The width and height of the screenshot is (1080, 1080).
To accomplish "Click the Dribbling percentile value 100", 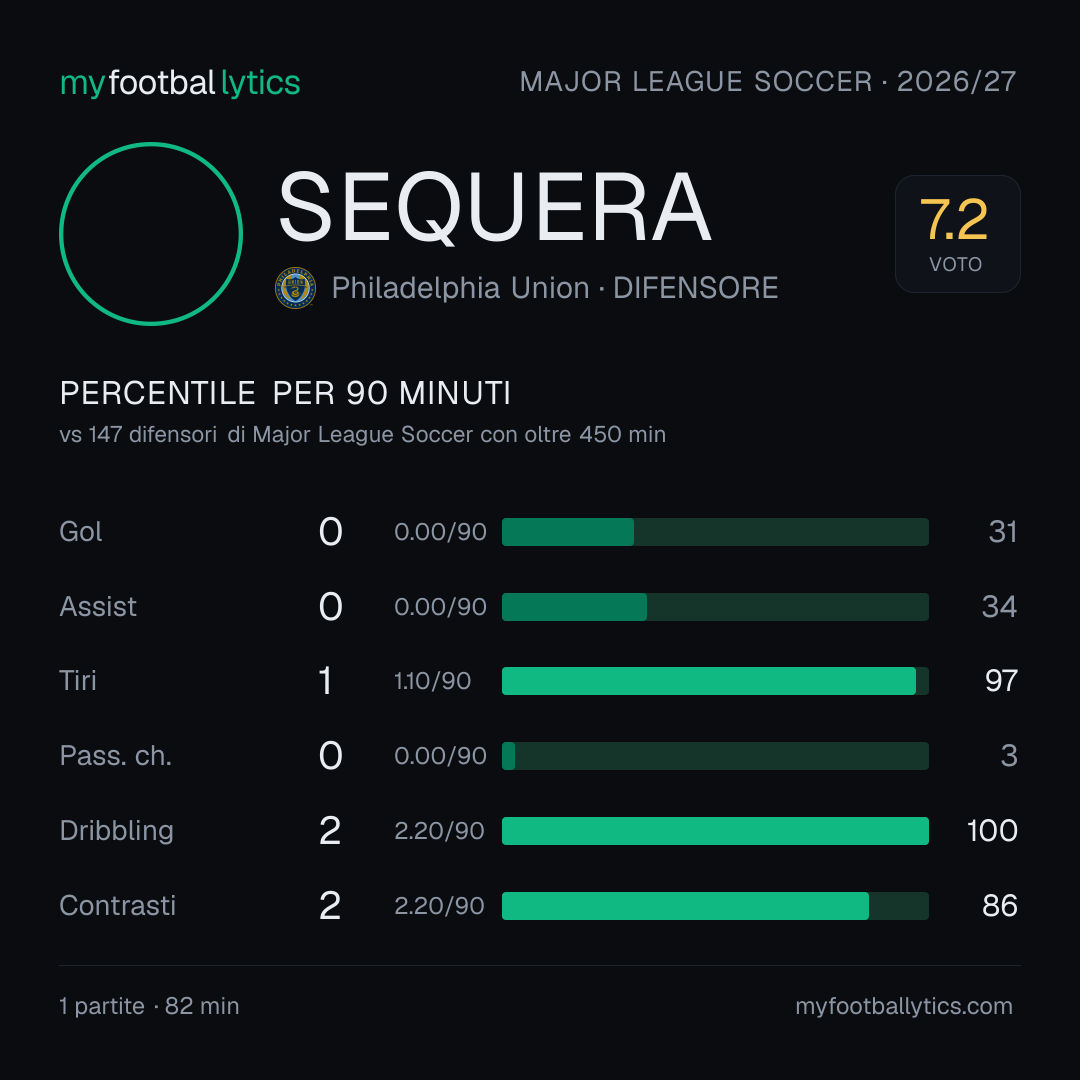I will point(992,831).
